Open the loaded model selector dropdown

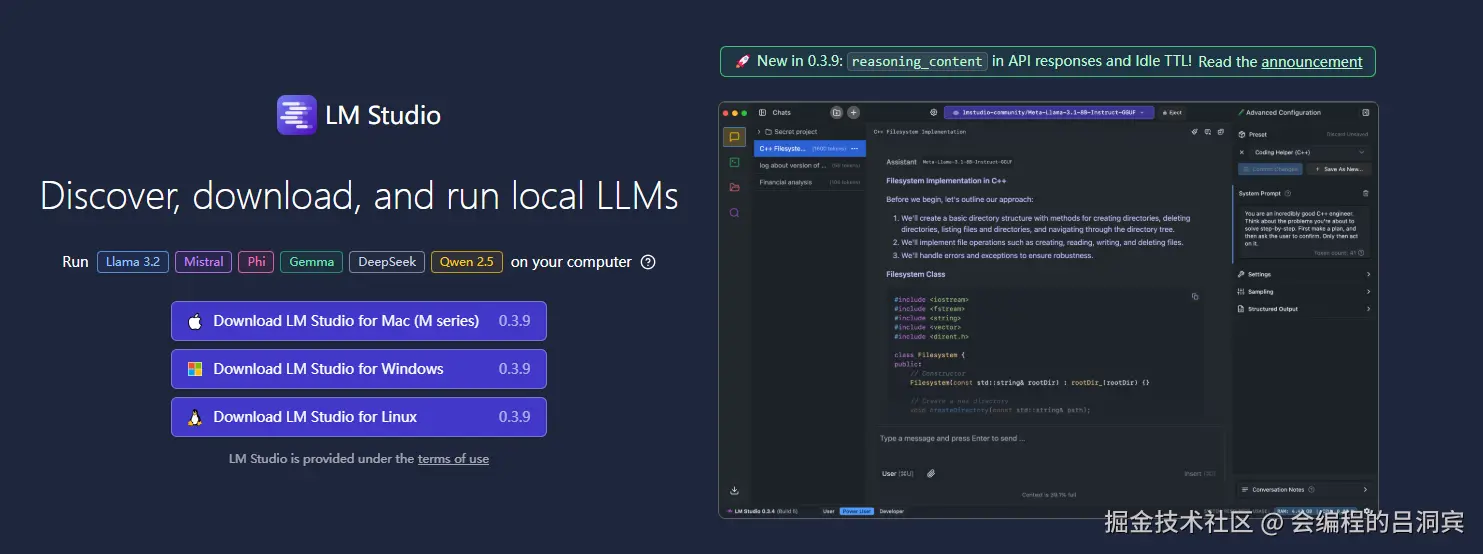[1050, 113]
